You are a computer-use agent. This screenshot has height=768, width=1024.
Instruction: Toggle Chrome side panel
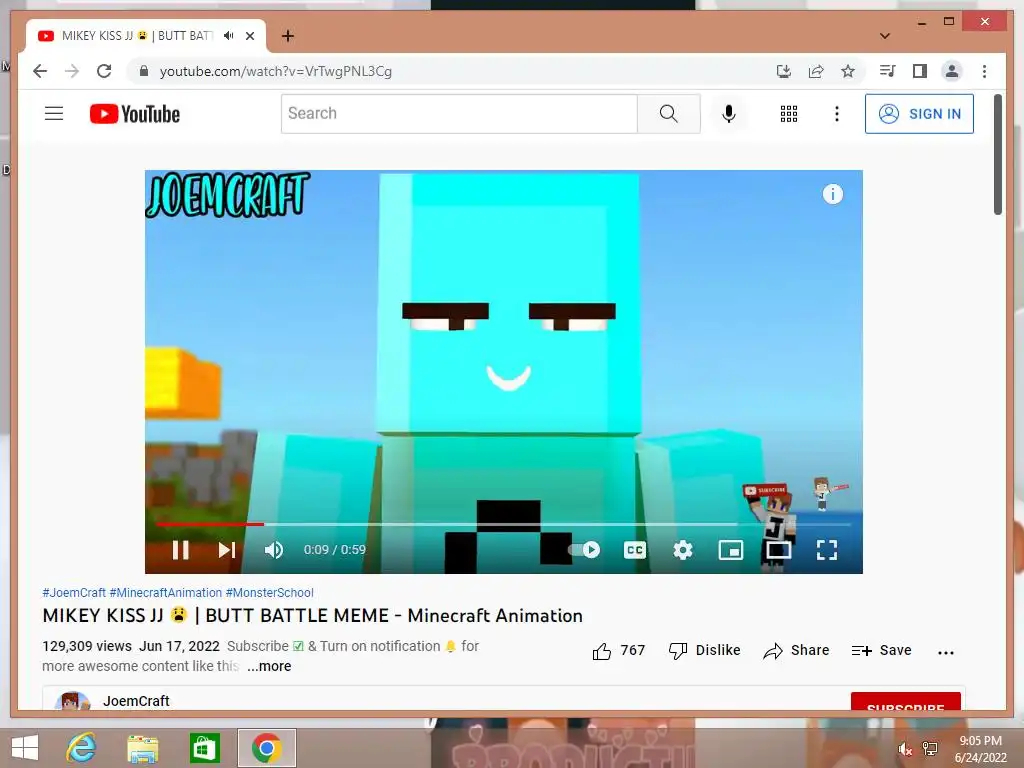tap(920, 71)
